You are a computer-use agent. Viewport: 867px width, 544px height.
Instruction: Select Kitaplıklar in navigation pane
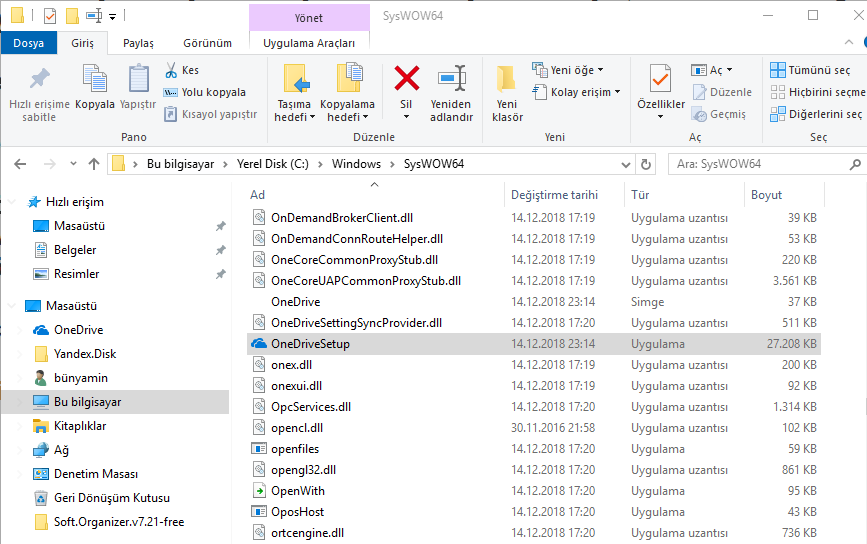click(x=80, y=426)
